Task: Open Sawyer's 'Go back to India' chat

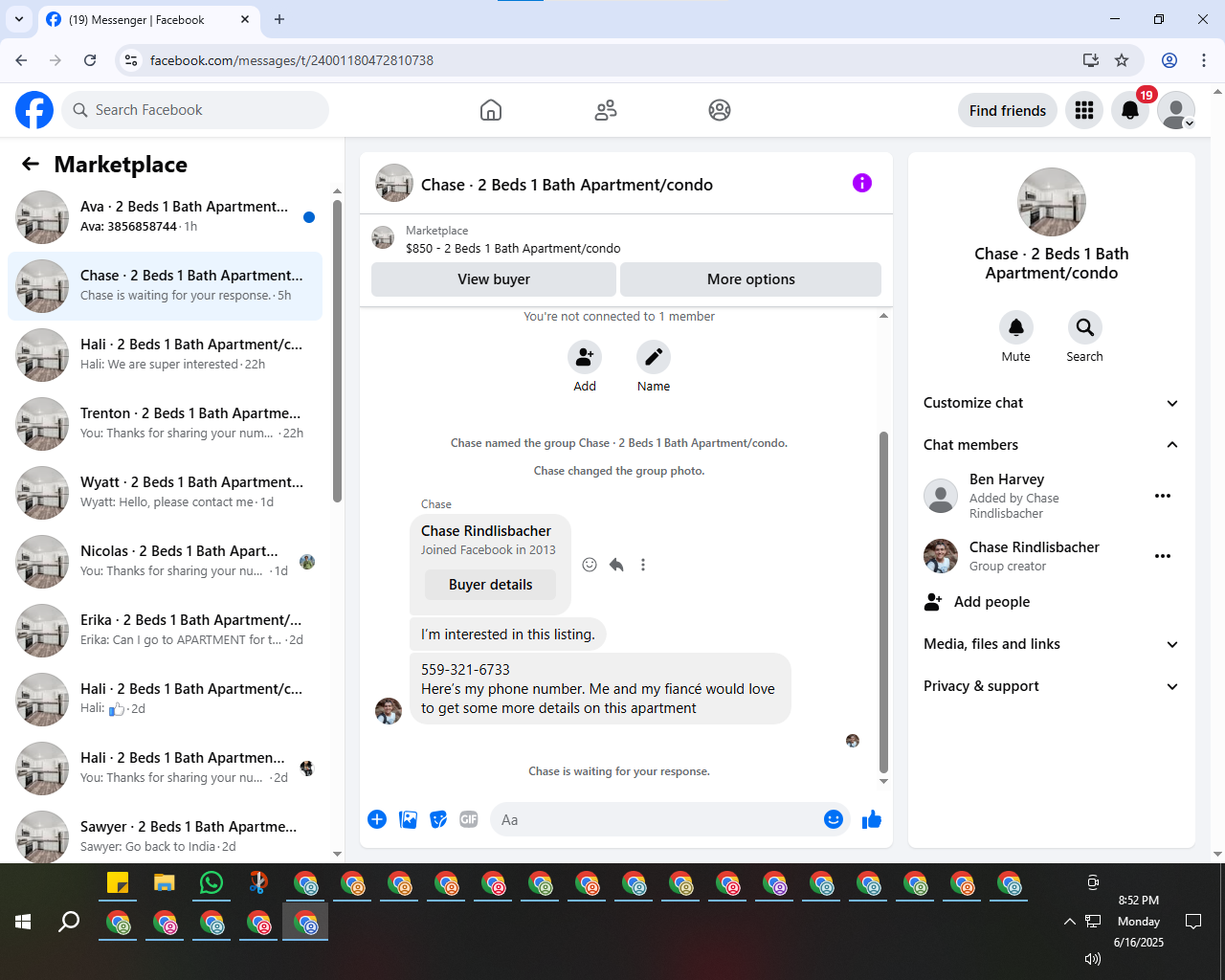Action: pyautogui.click(x=165, y=835)
